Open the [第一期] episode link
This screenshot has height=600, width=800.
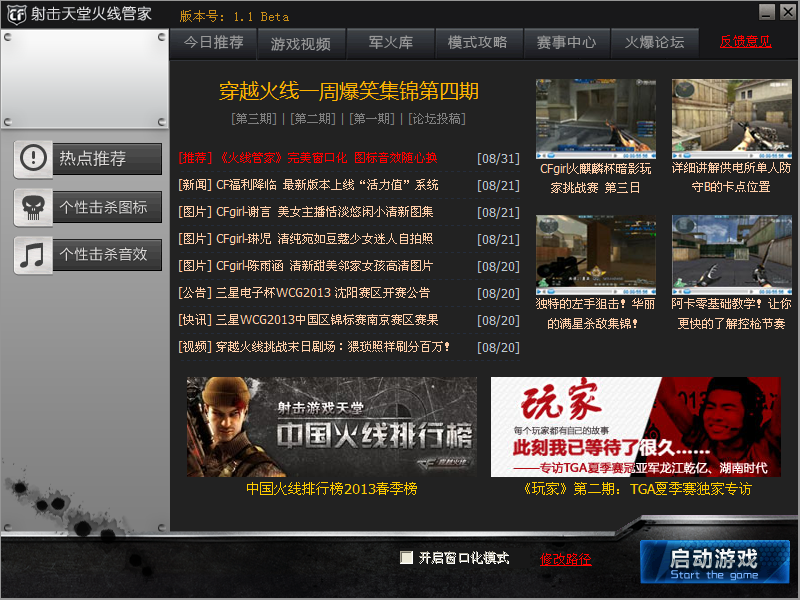point(372,119)
